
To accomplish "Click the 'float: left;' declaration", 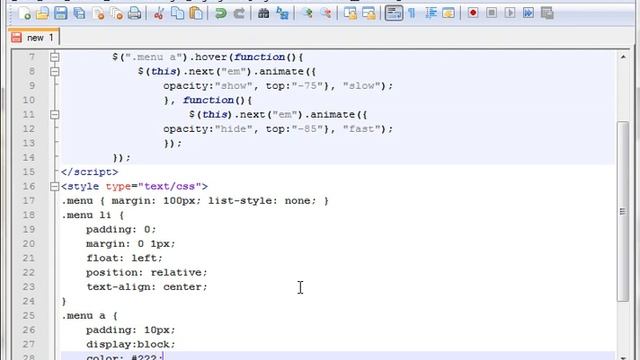I will pyautogui.click(x=124, y=258).
